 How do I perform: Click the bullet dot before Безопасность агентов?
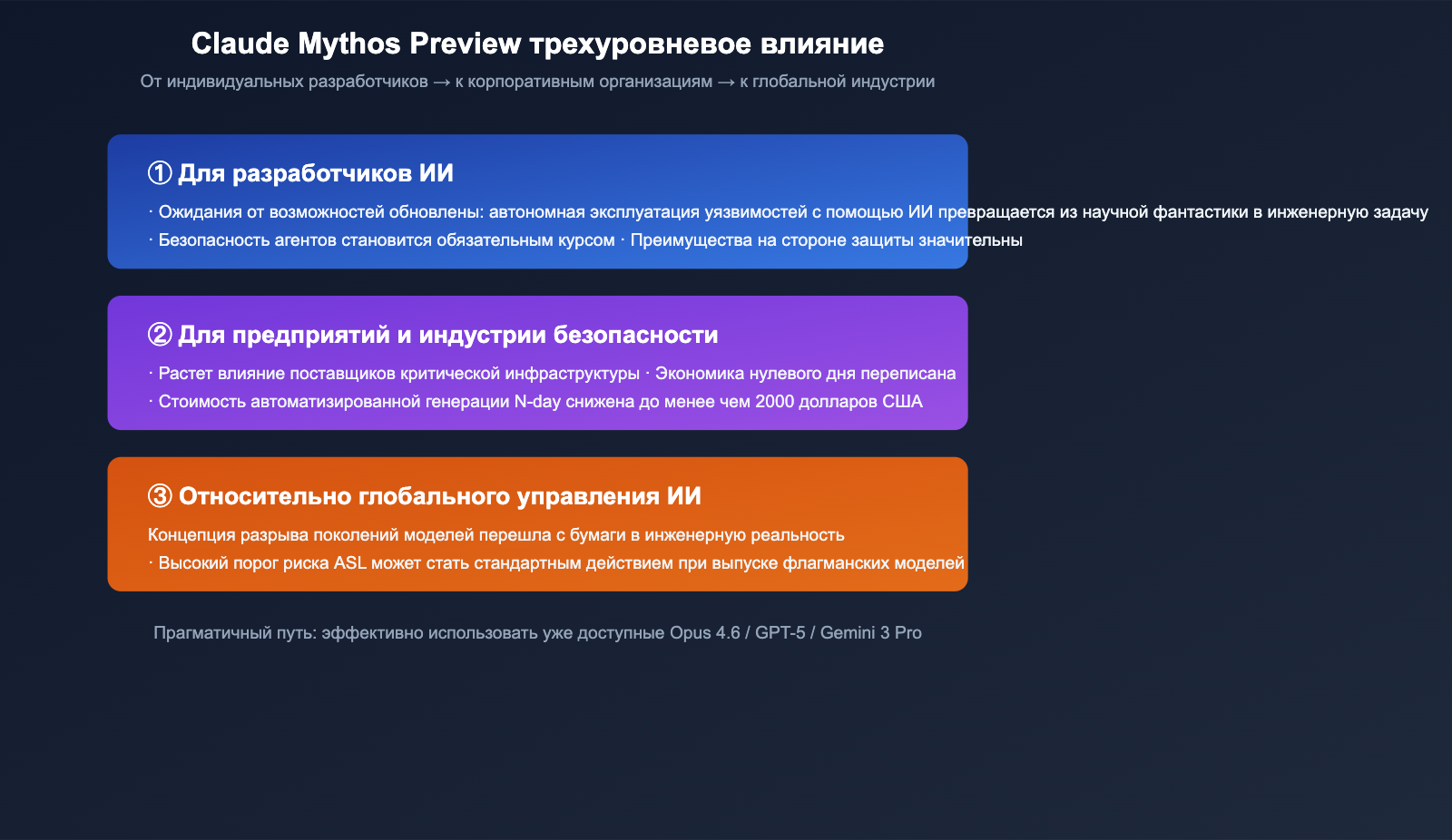coord(150,241)
